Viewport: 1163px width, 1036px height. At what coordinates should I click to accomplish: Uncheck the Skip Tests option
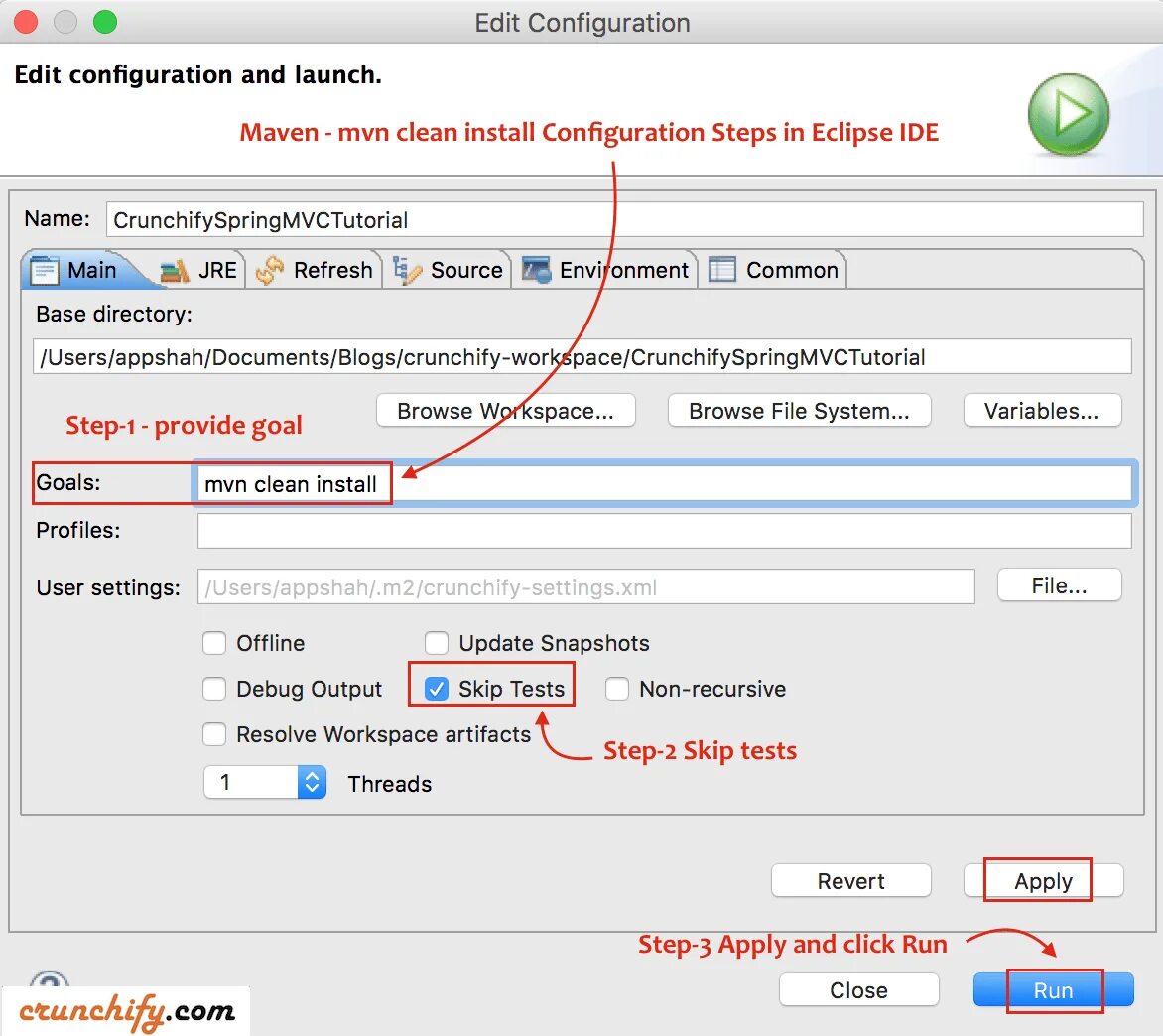pos(437,689)
